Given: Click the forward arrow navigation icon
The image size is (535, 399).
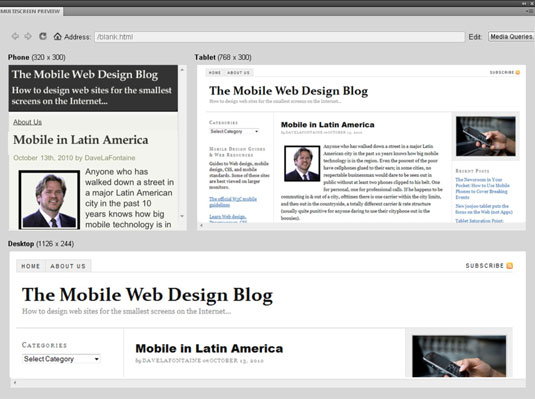Looking at the screenshot, I should click(28, 36).
